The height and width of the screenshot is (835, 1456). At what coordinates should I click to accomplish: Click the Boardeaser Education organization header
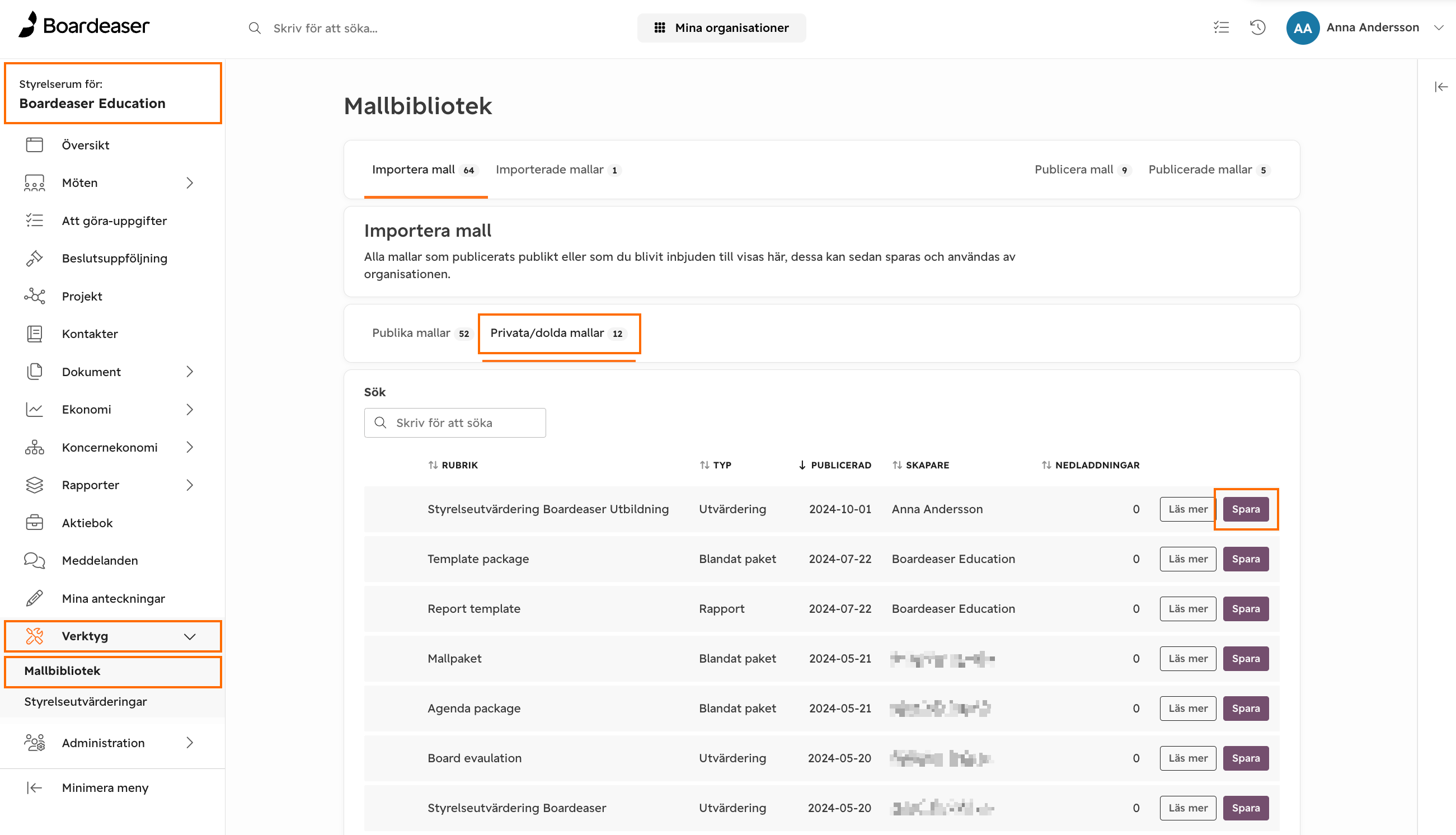pyautogui.click(x=113, y=93)
